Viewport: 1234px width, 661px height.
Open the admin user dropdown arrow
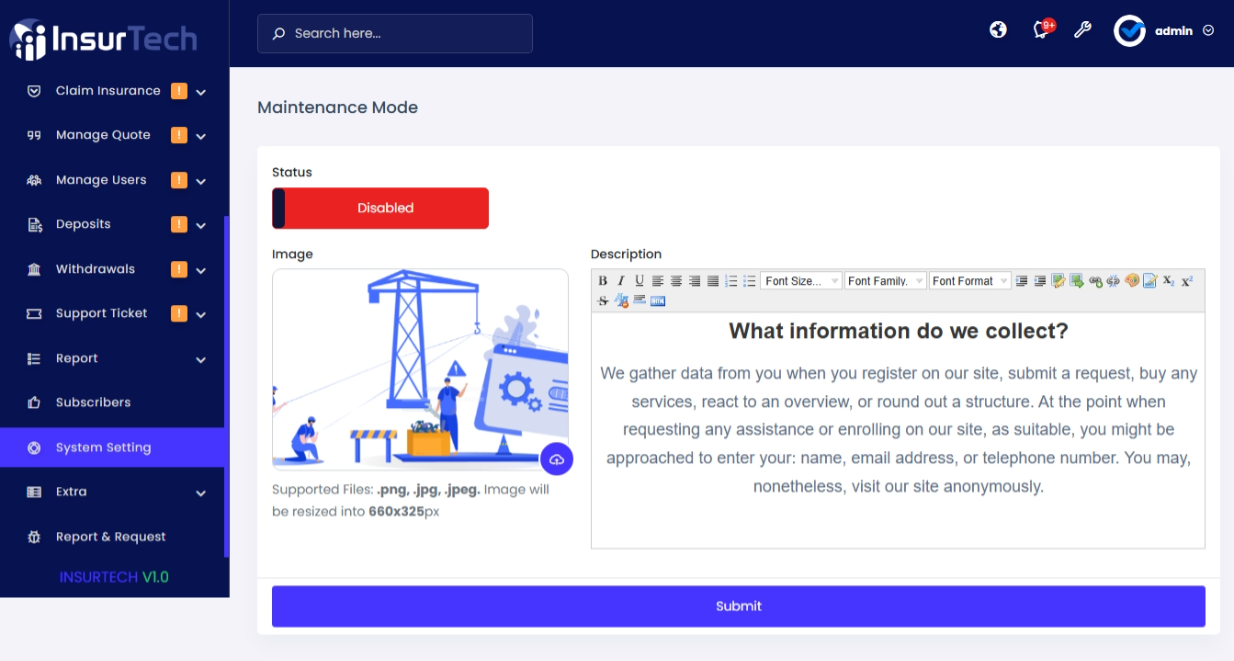[x=1208, y=31]
